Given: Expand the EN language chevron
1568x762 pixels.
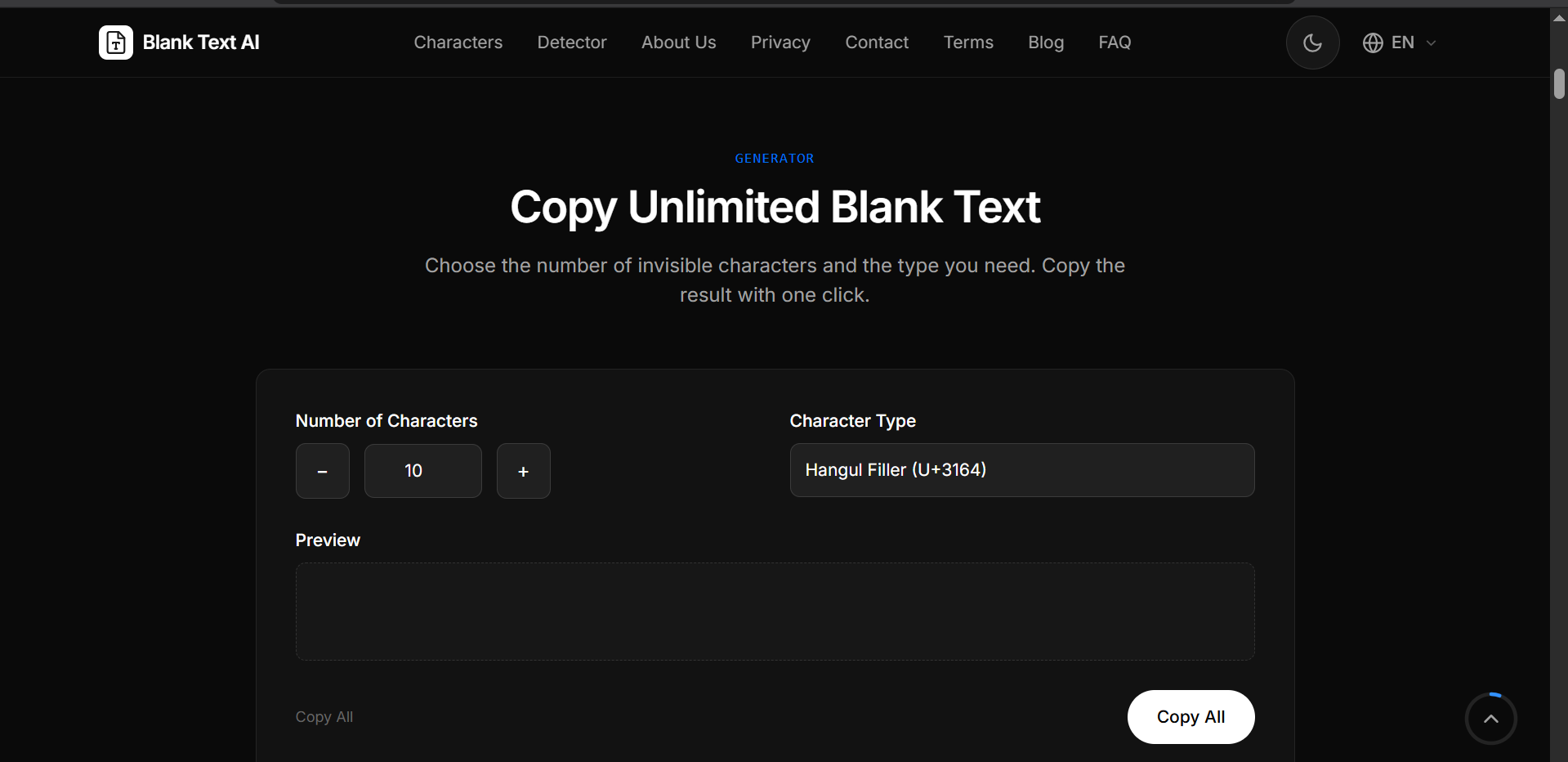Looking at the screenshot, I should pyautogui.click(x=1431, y=43).
